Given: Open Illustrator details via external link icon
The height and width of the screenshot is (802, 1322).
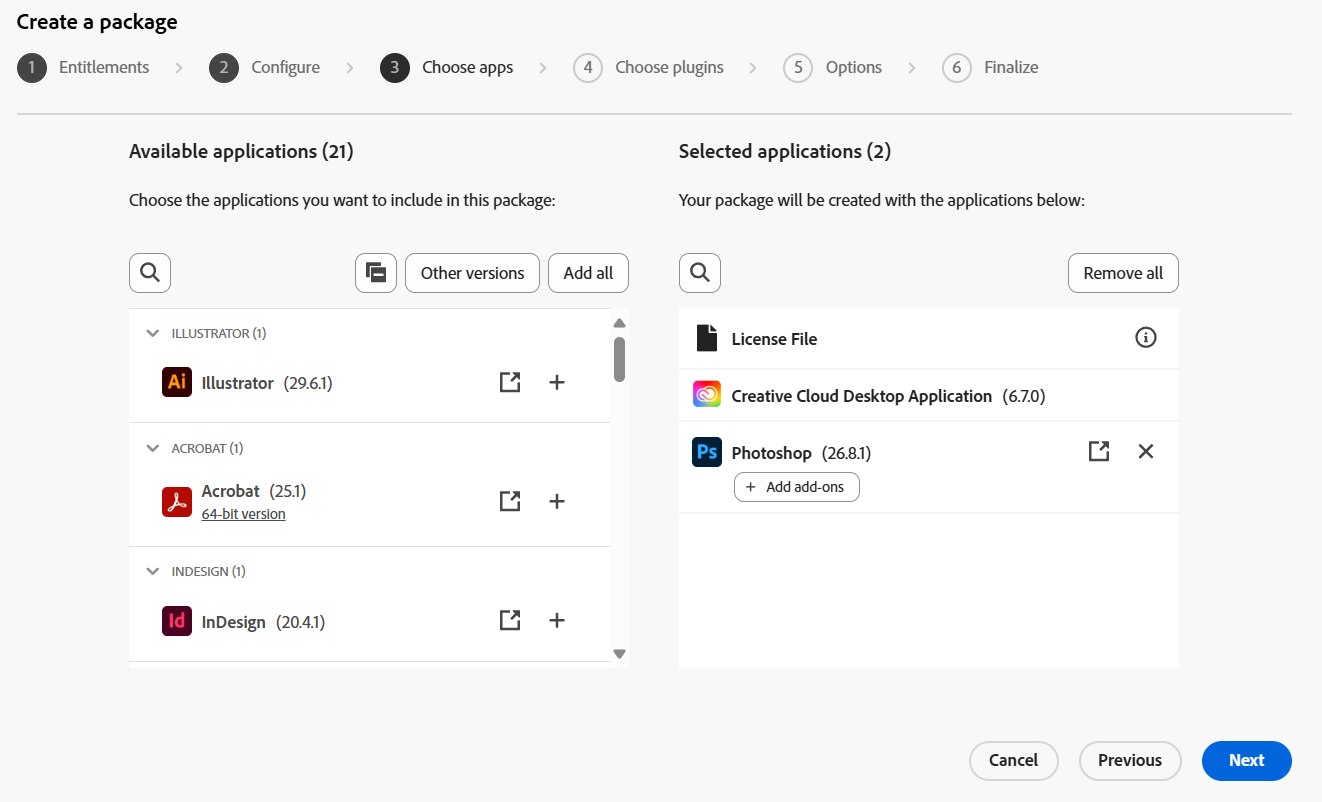Looking at the screenshot, I should pyautogui.click(x=510, y=382).
